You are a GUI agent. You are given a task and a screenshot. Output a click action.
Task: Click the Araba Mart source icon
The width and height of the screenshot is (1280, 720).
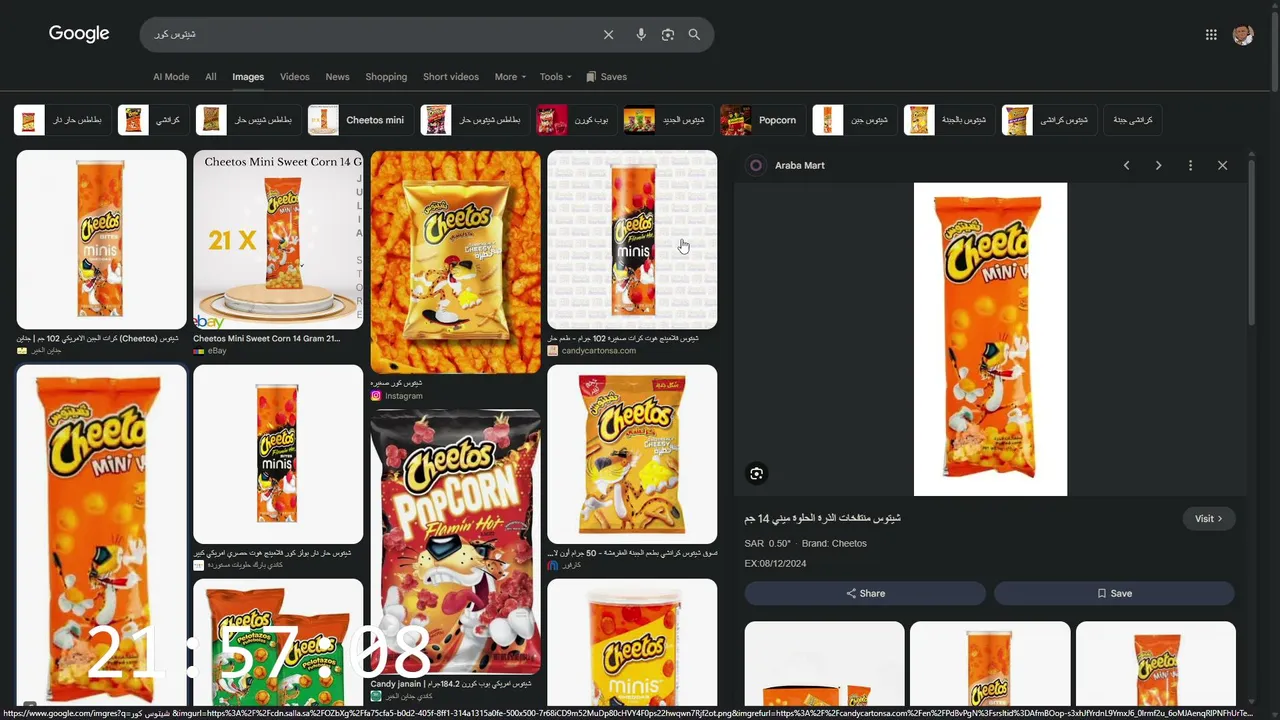(756, 166)
